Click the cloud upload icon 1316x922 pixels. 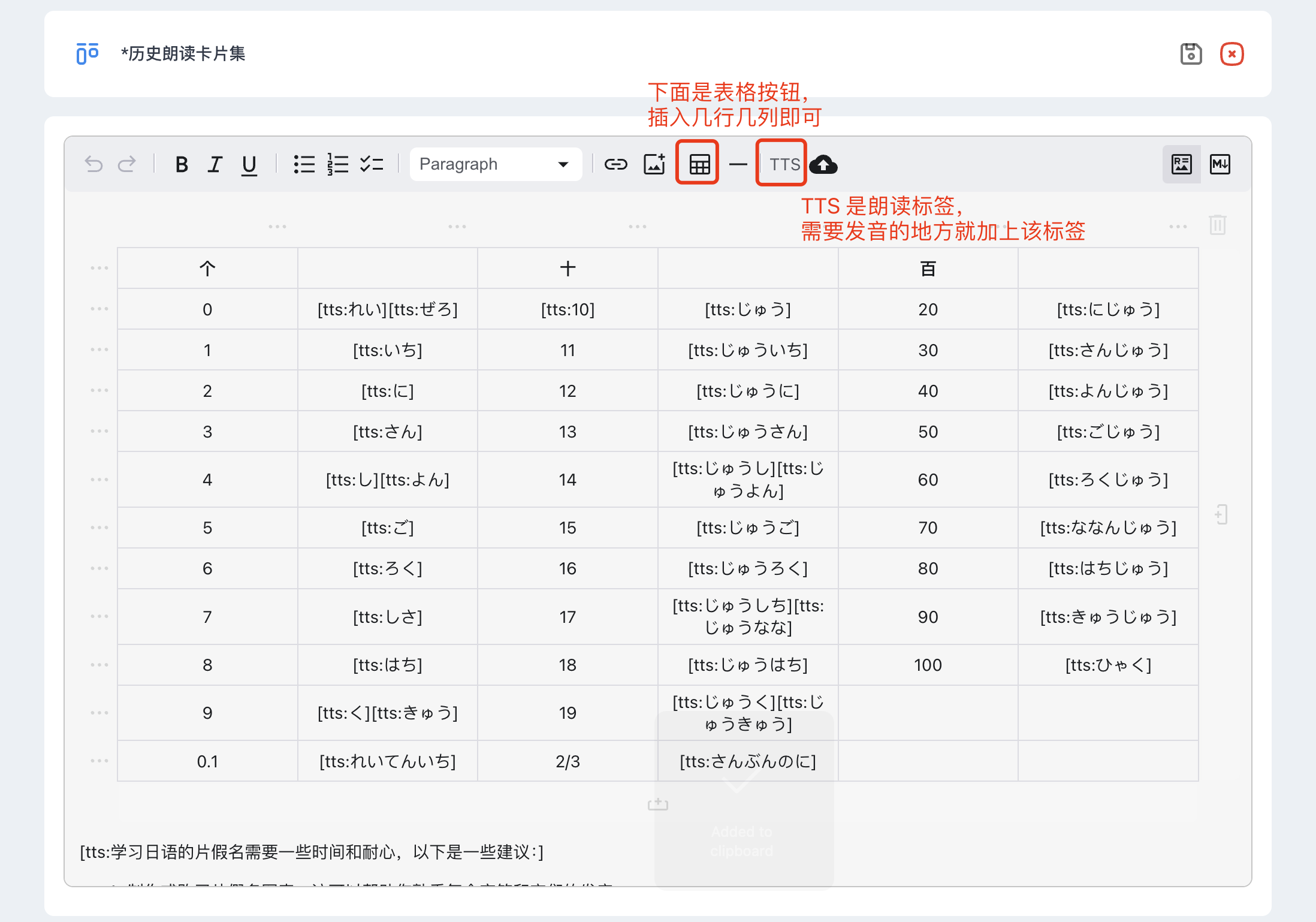point(823,164)
